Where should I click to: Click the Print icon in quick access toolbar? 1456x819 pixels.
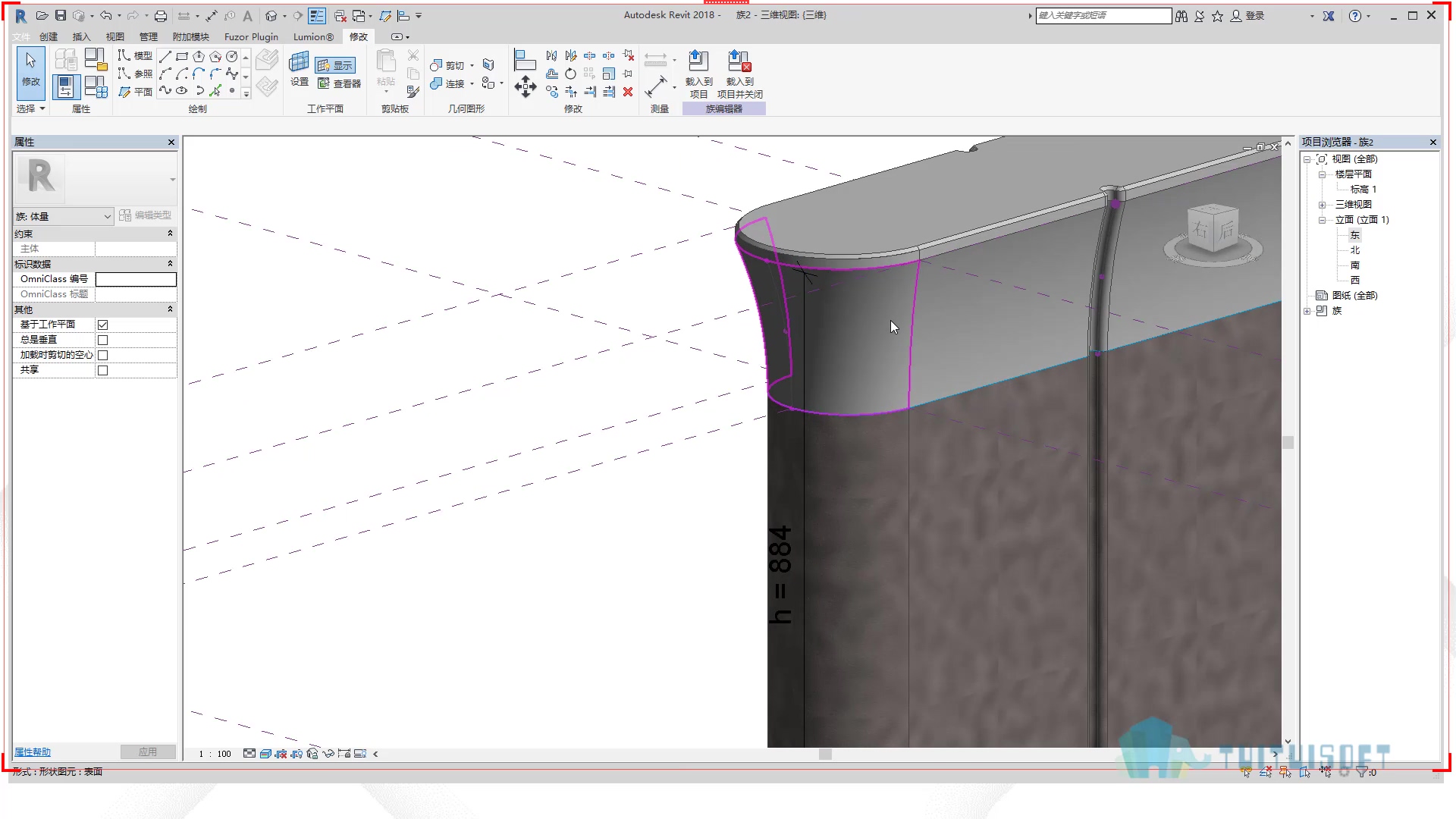(161, 16)
